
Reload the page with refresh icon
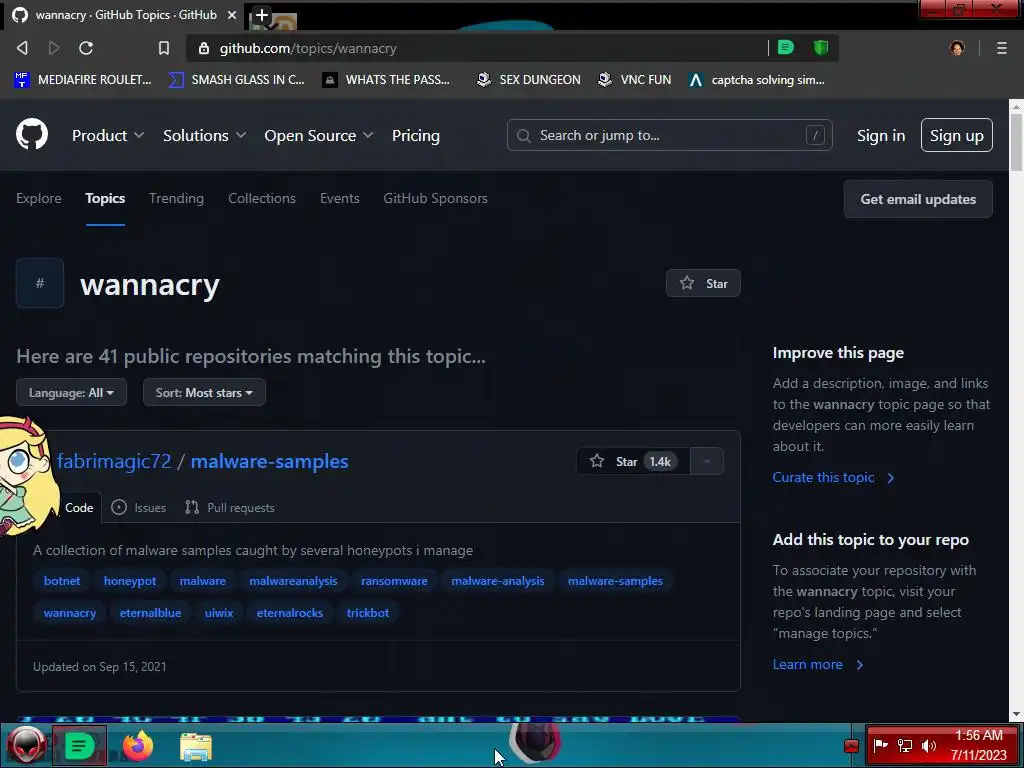86,48
